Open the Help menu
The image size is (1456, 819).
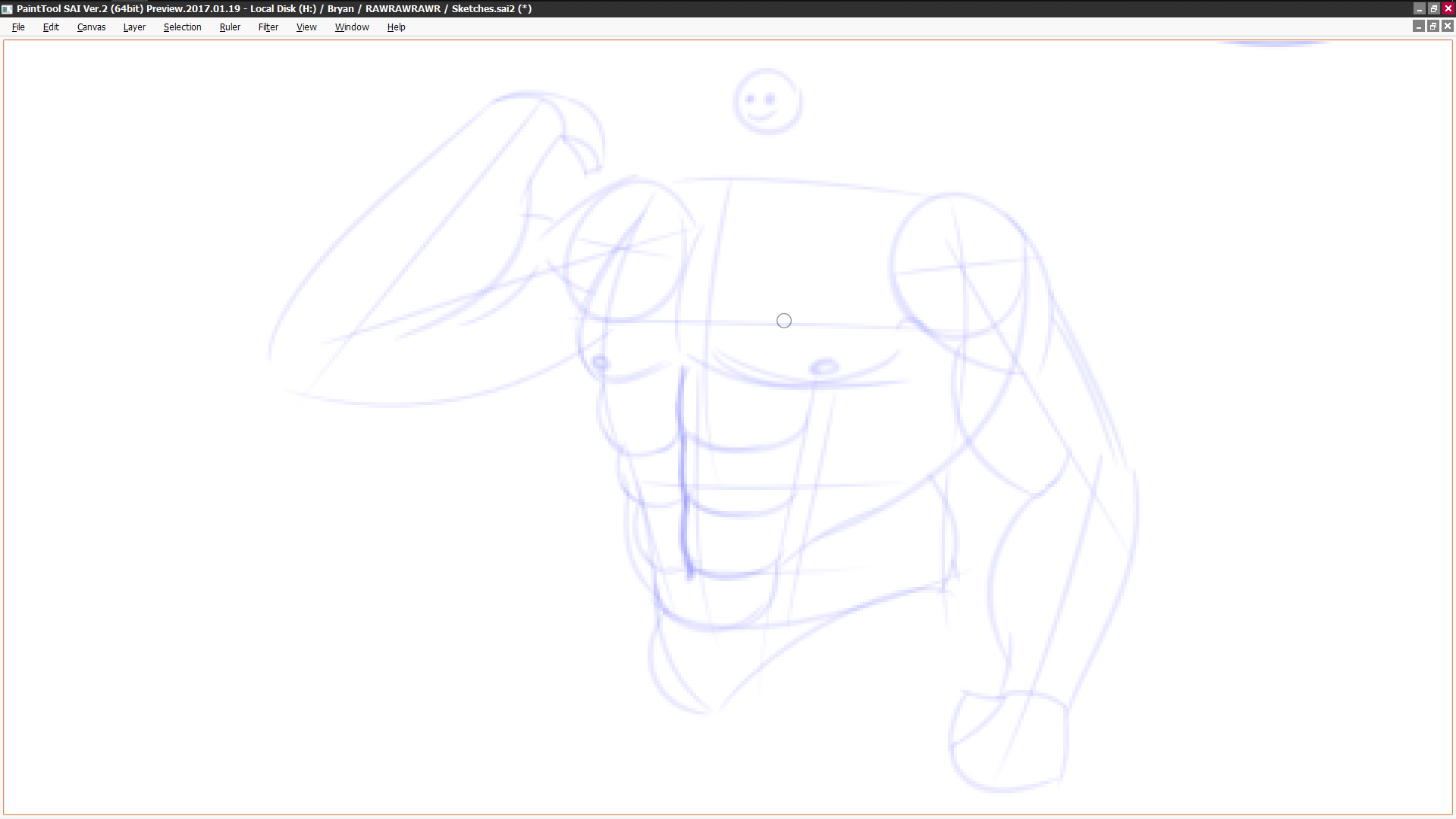pyautogui.click(x=396, y=27)
